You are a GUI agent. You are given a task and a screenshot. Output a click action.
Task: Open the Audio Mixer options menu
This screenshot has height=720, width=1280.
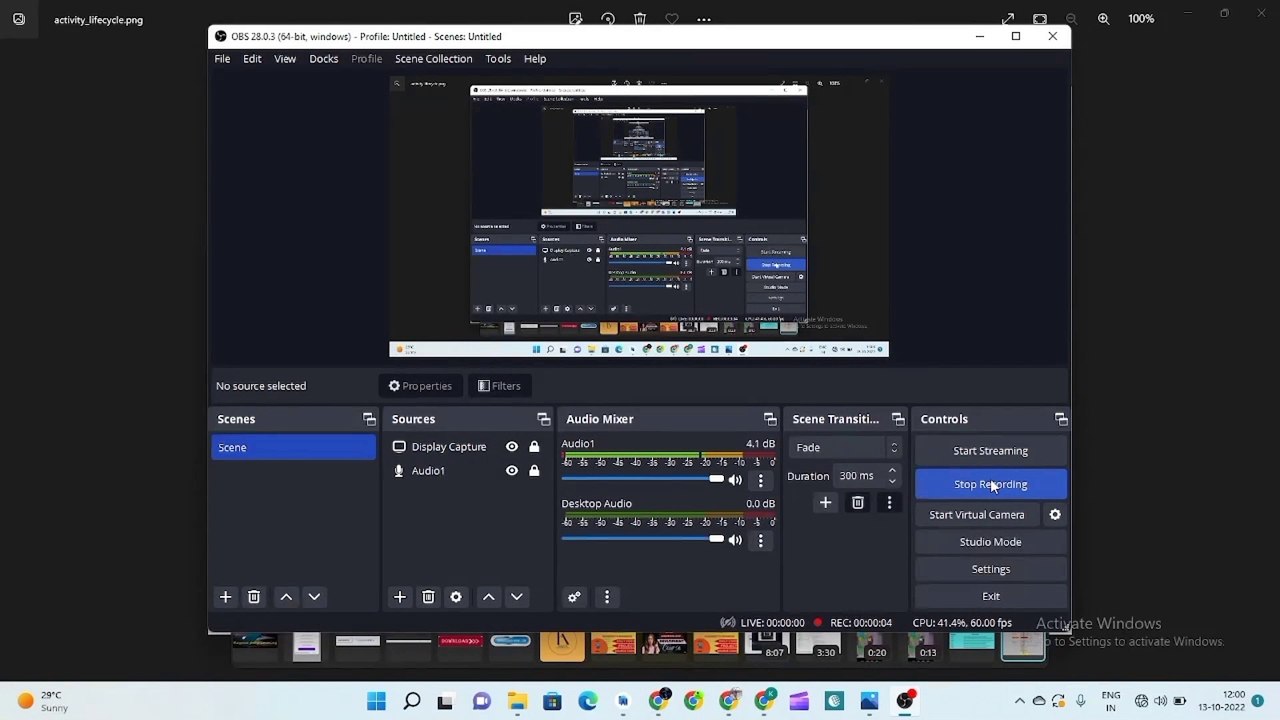(607, 597)
